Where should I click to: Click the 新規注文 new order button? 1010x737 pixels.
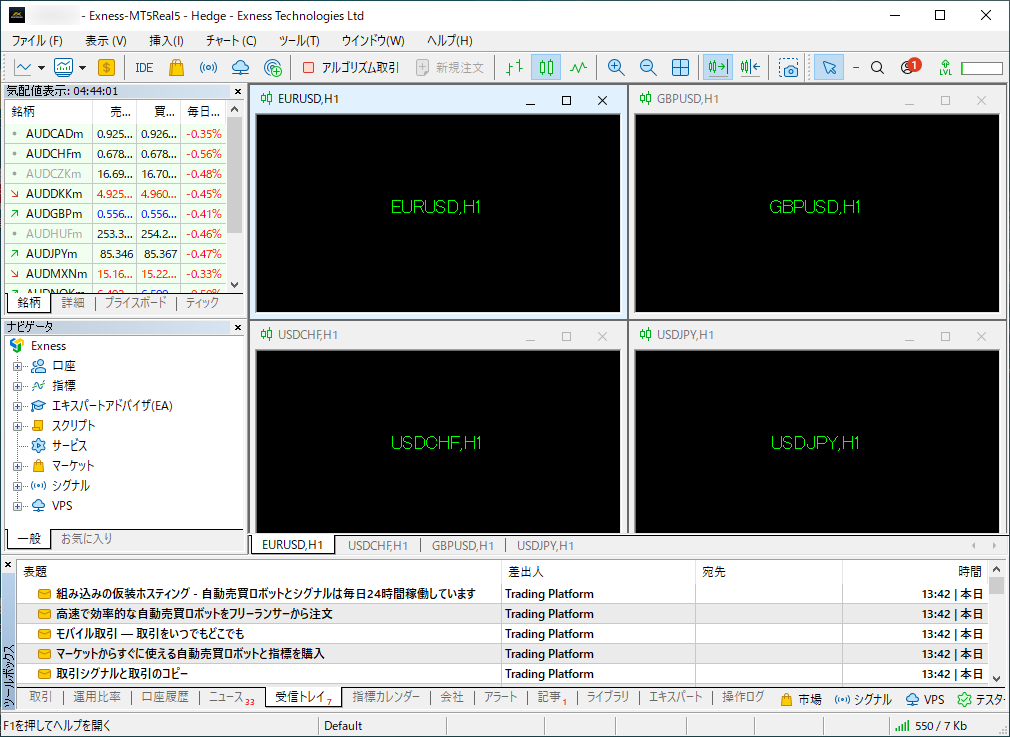click(x=450, y=68)
